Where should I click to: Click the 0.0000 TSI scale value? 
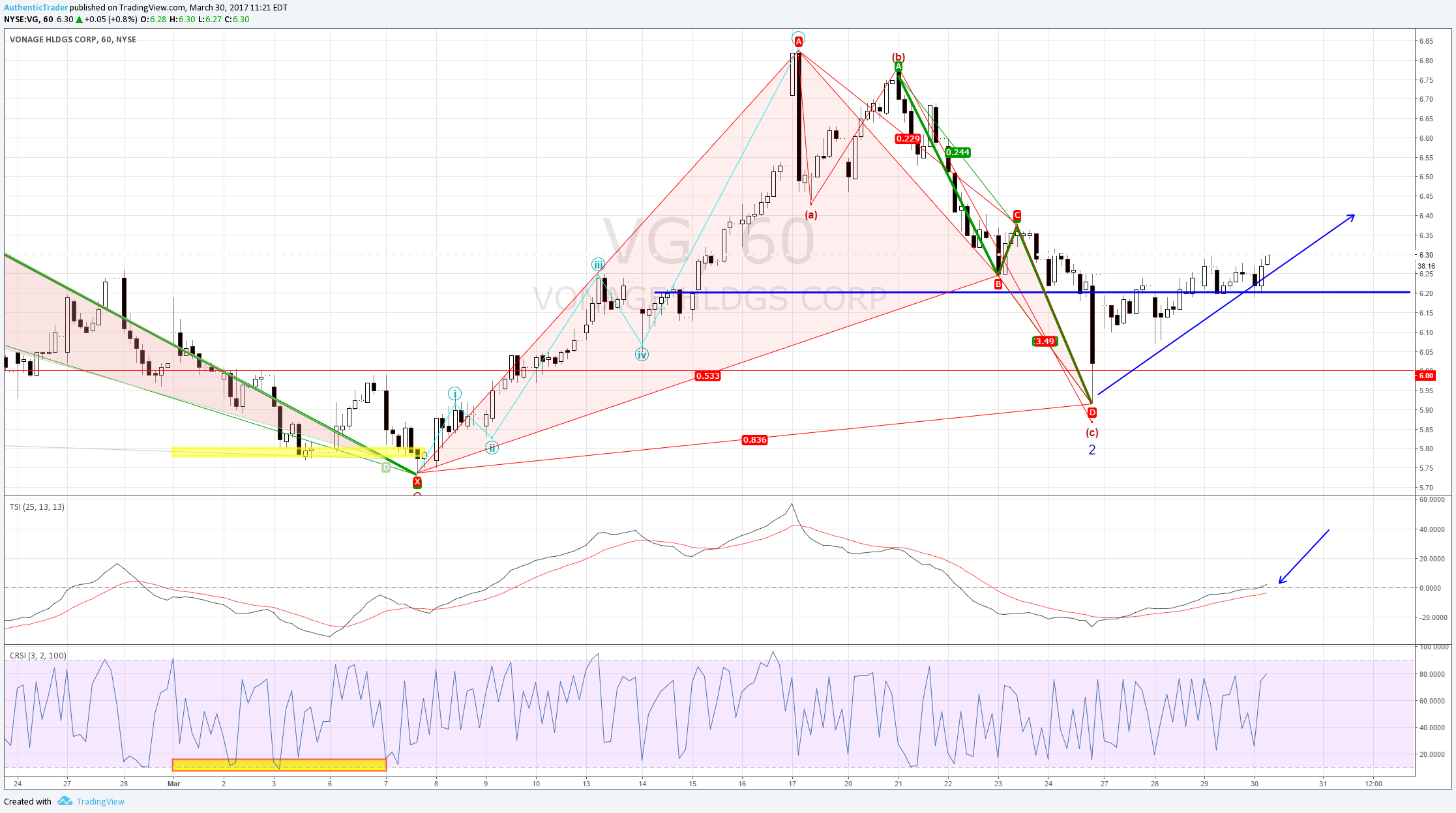point(1430,588)
